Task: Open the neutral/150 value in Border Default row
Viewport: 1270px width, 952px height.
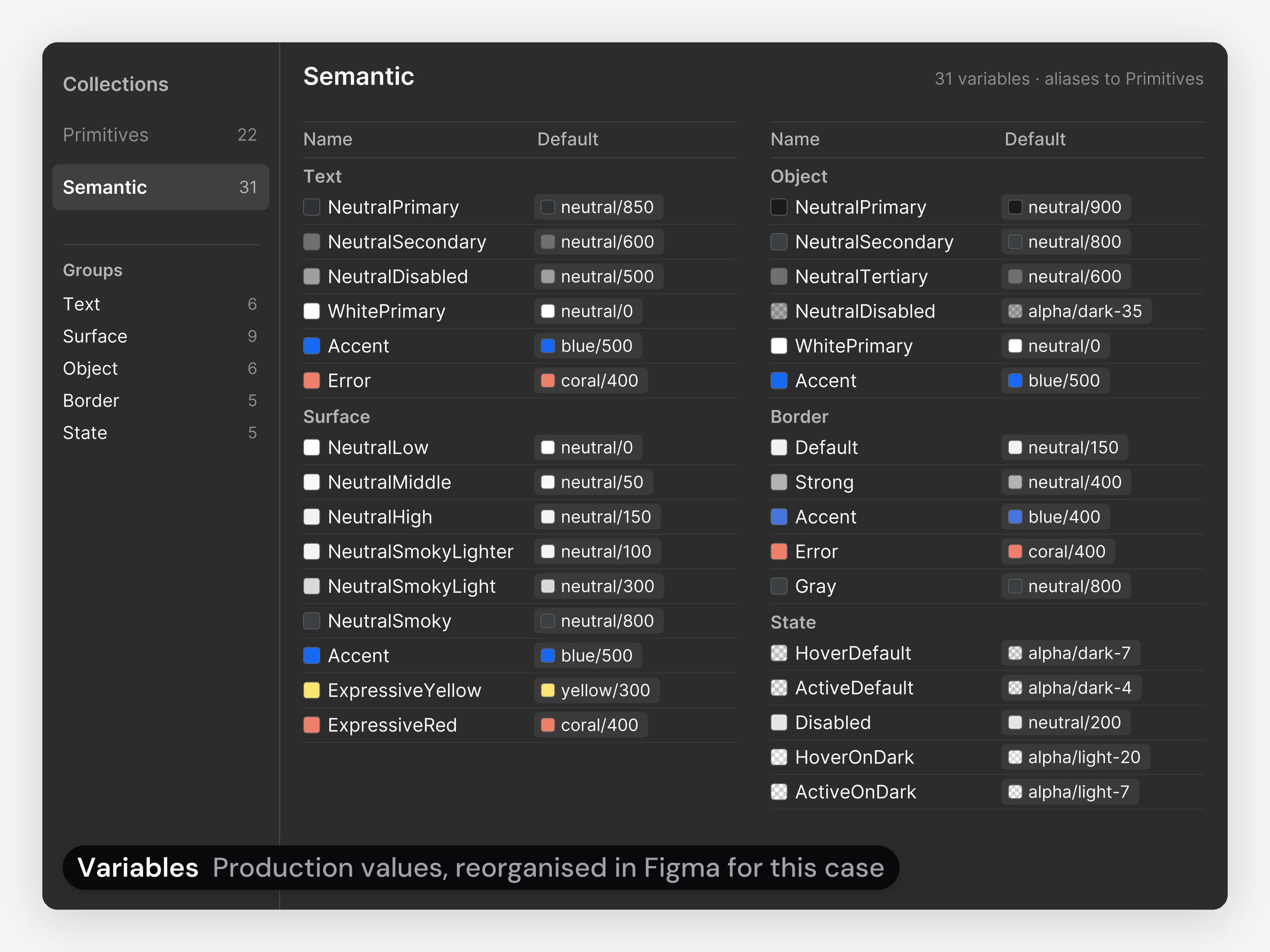Action: (1064, 448)
